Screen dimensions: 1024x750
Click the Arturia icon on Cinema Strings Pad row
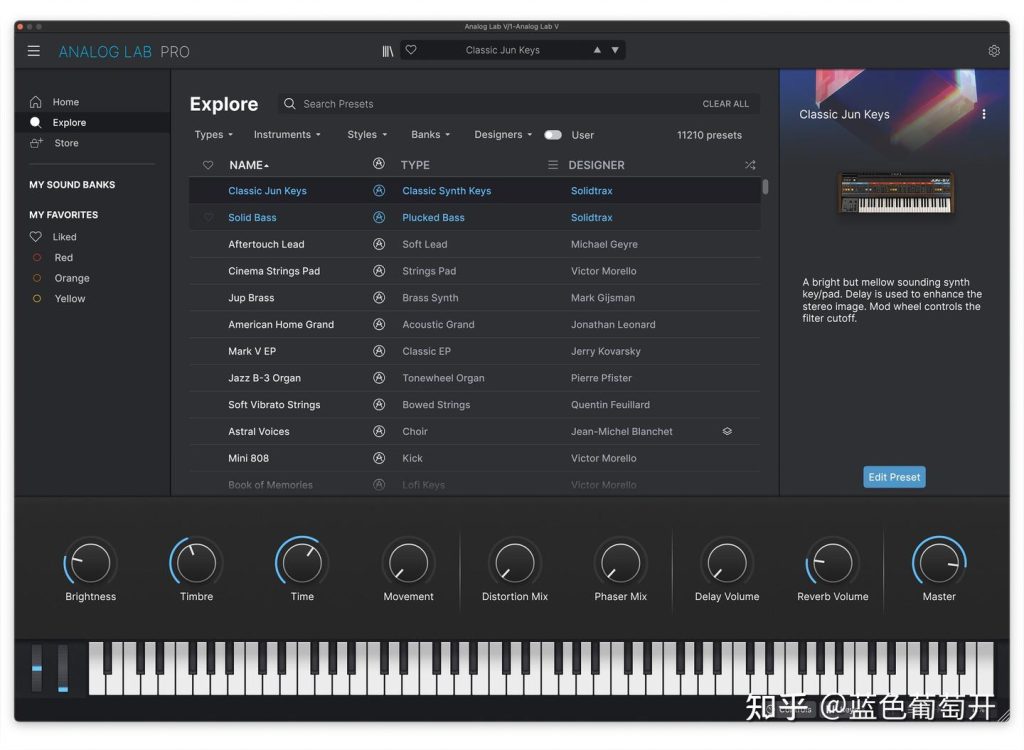[379, 271]
